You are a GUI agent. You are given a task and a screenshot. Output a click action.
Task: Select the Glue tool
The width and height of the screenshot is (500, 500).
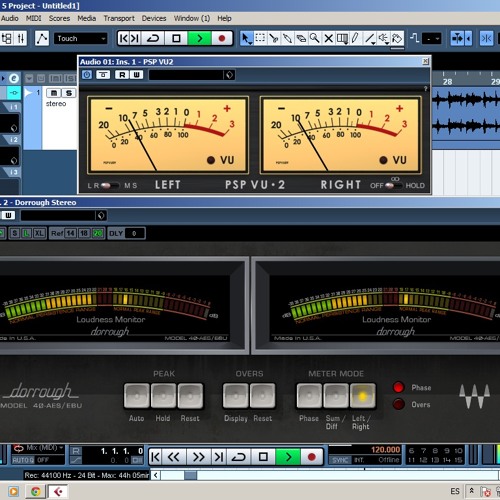pyautogui.click(x=287, y=39)
